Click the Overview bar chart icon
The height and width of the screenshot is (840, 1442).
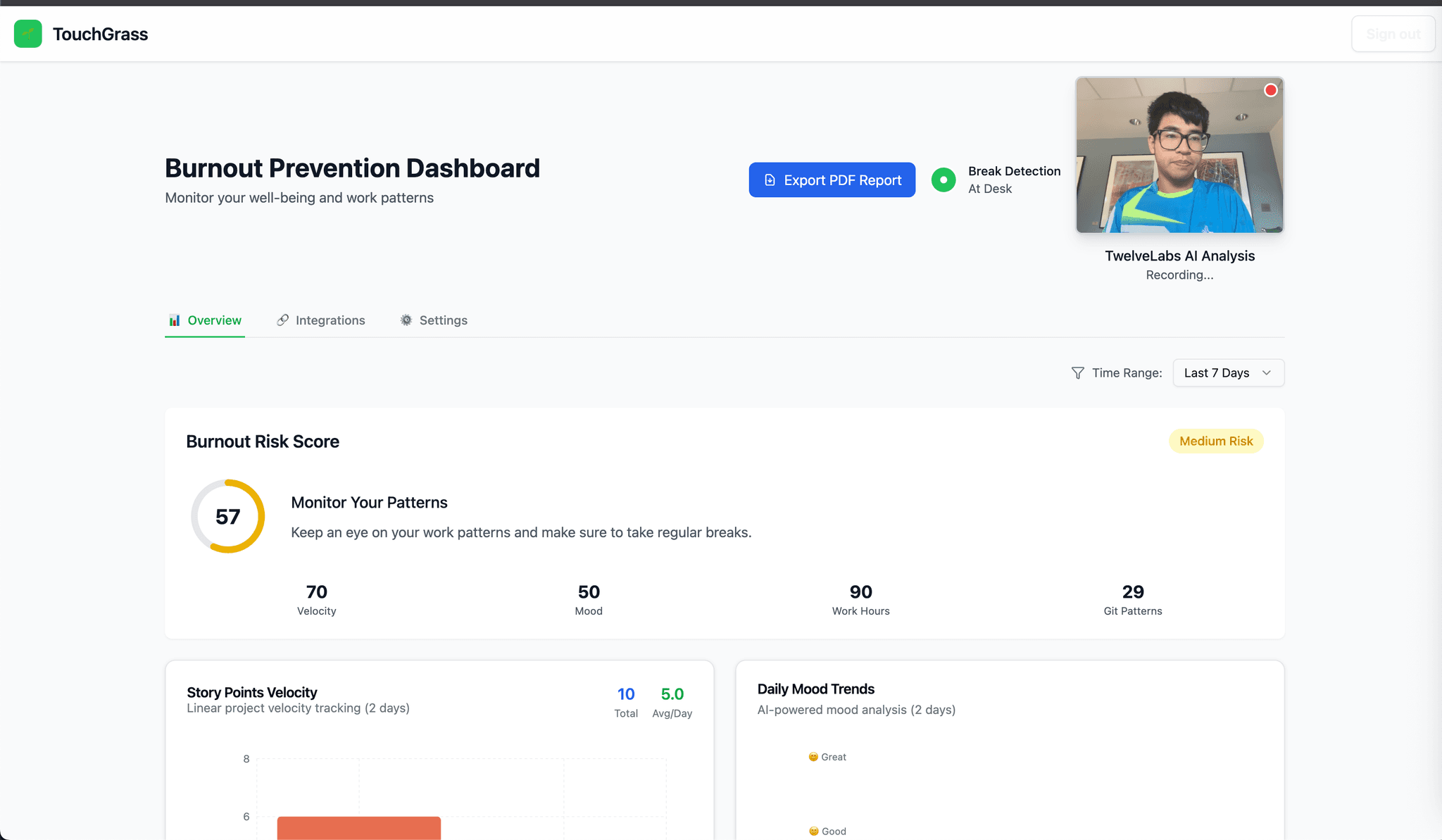point(174,320)
